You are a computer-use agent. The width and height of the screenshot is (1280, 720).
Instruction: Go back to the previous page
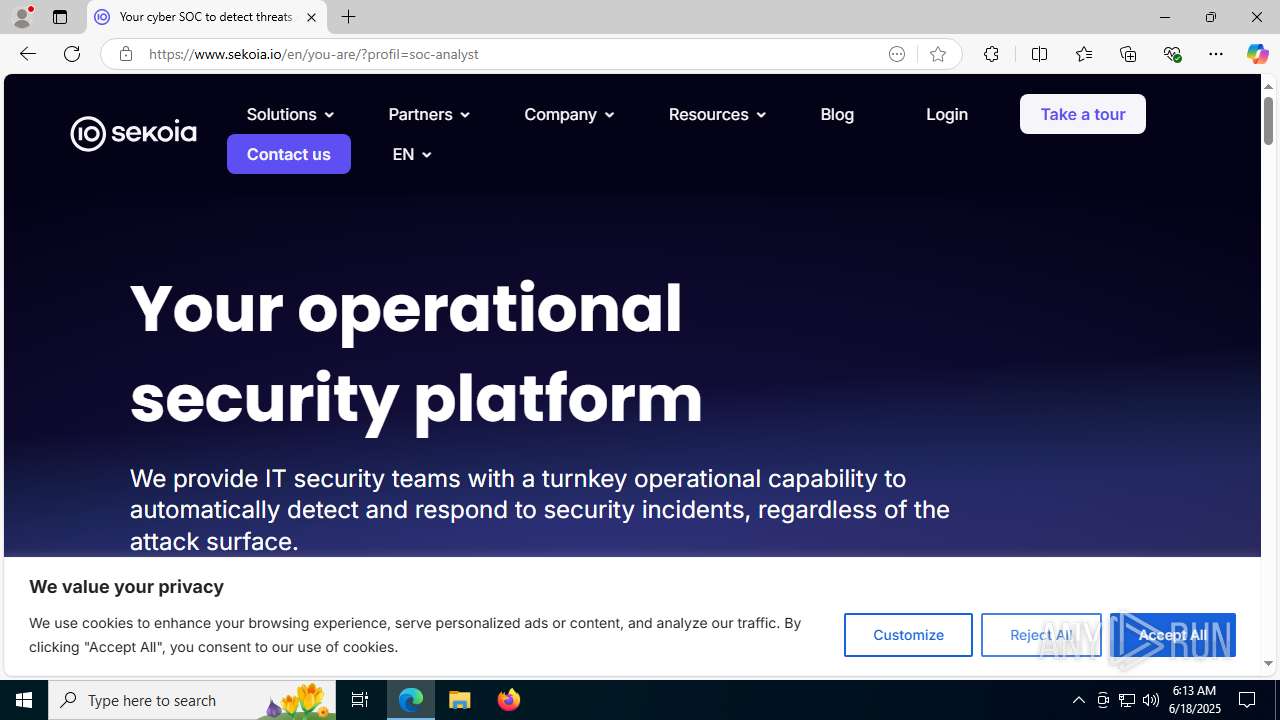pyautogui.click(x=27, y=54)
